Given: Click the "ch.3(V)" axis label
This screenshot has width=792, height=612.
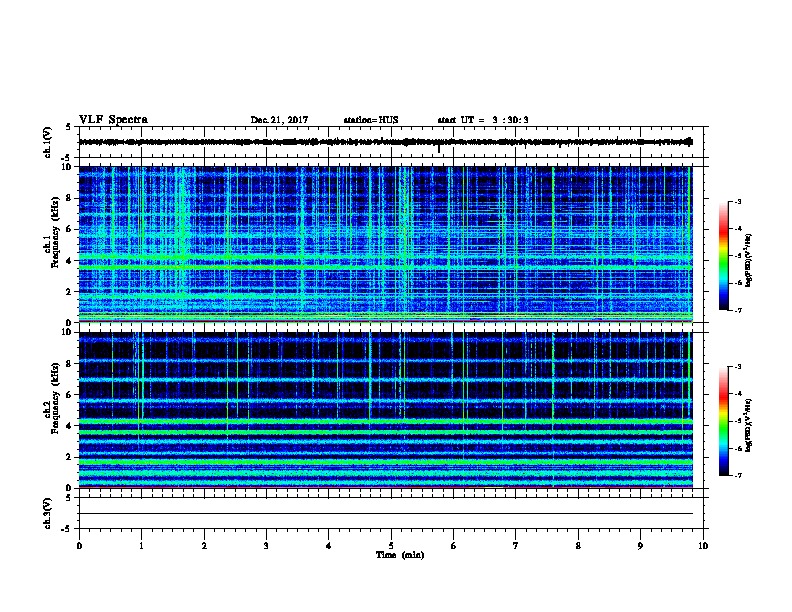Looking at the screenshot, I should click(48, 513).
